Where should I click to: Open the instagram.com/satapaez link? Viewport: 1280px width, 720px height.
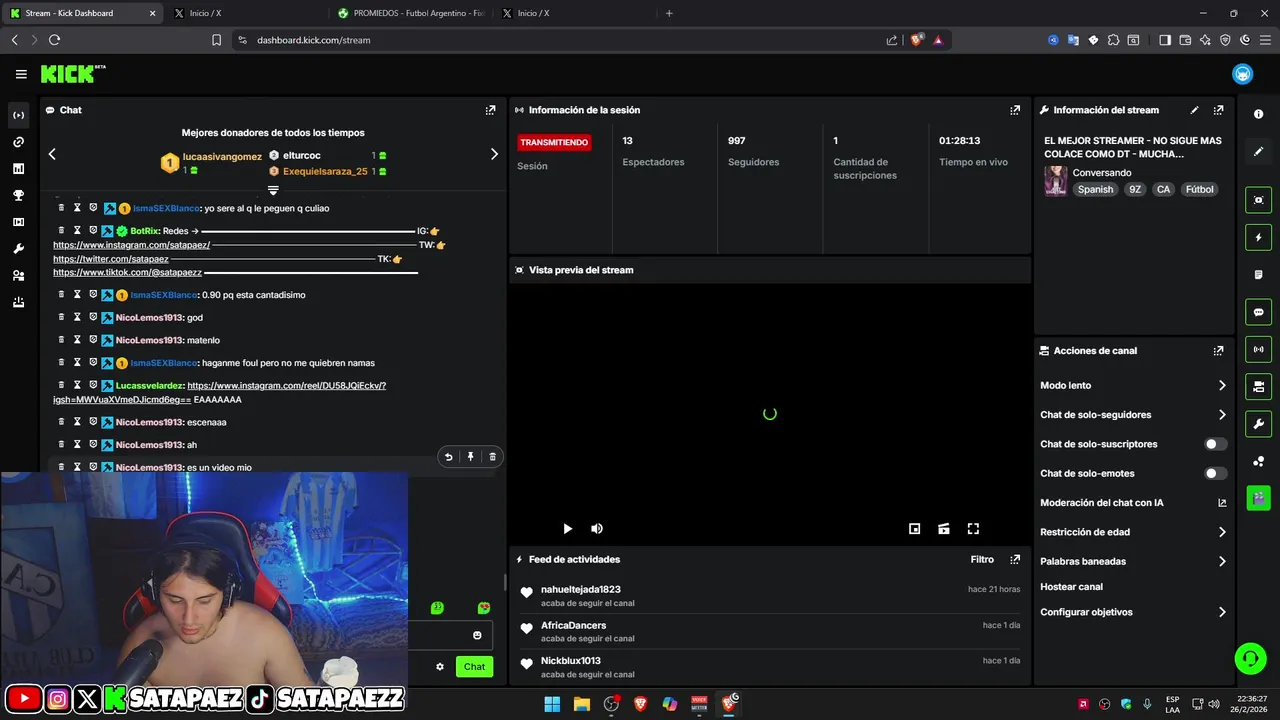[x=131, y=245]
